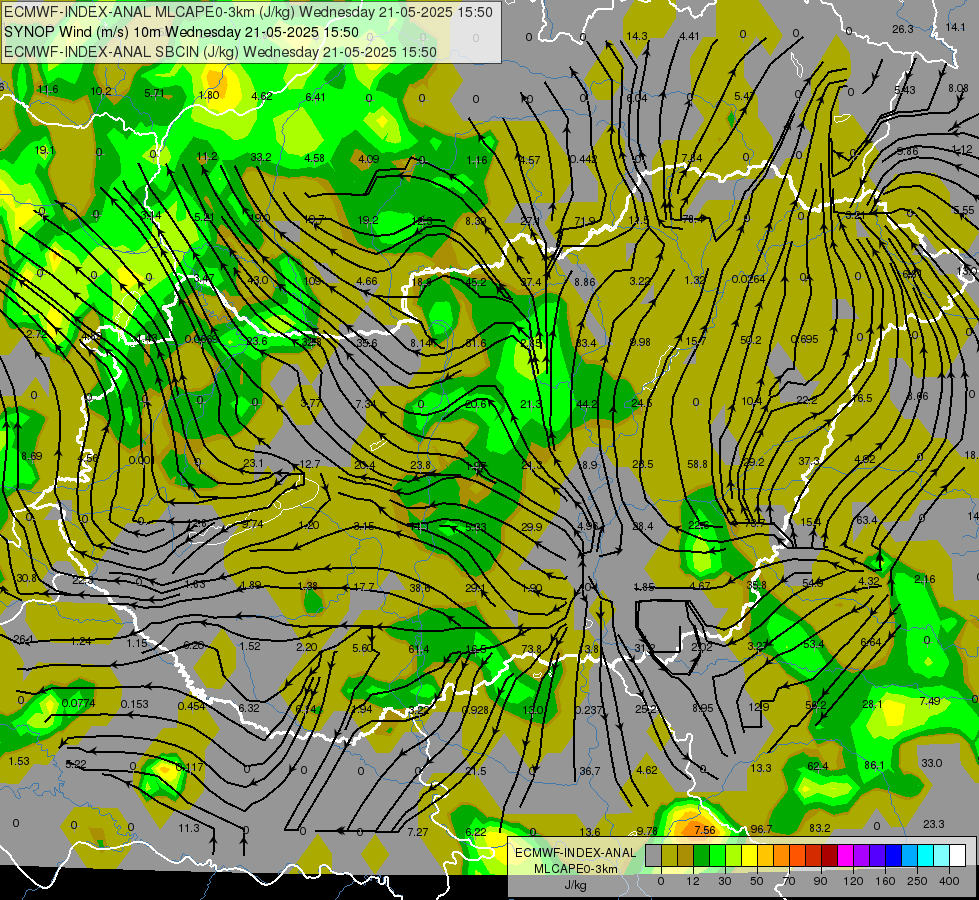
Task: Click the yellow swatch in the MLCAPE legend
Action: [x=749, y=856]
